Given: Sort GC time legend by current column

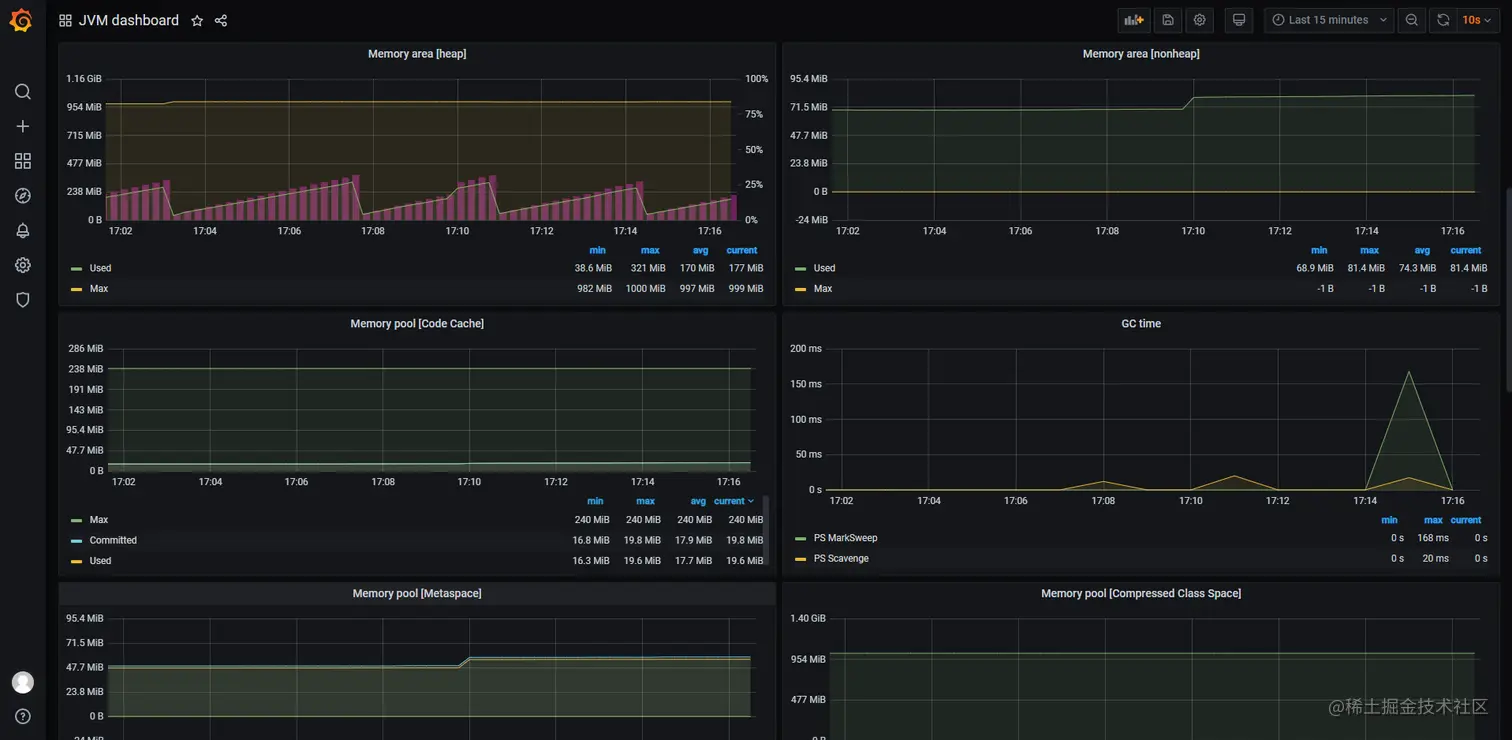Looking at the screenshot, I should tap(1466, 521).
